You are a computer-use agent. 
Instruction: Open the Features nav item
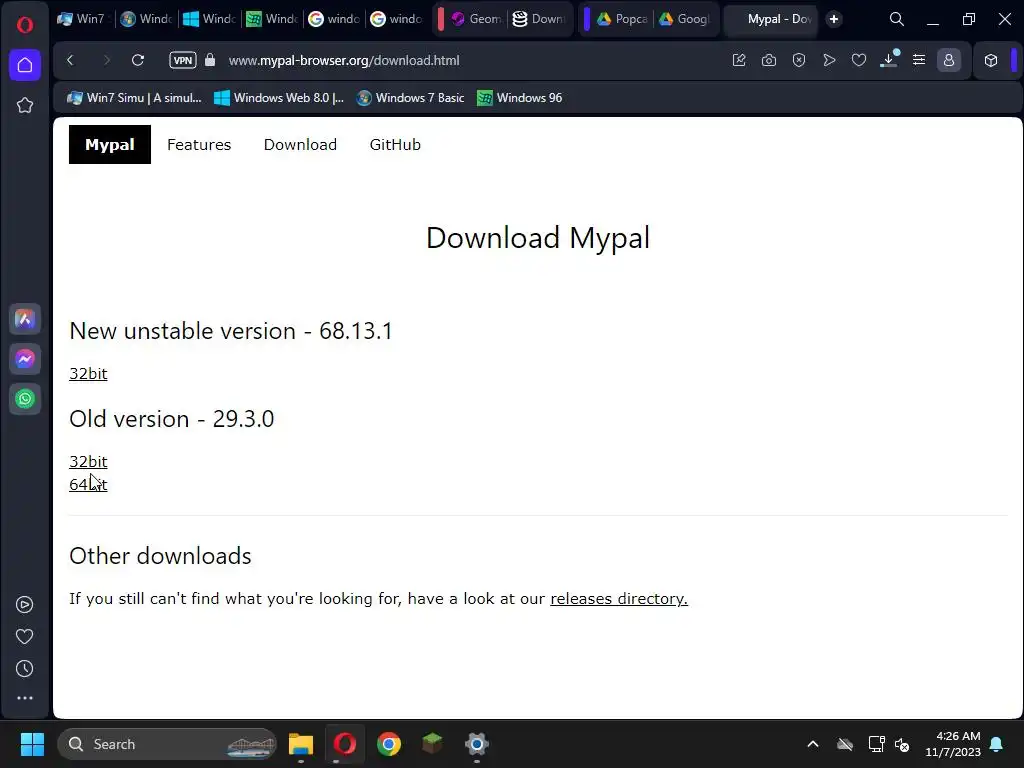(199, 144)
